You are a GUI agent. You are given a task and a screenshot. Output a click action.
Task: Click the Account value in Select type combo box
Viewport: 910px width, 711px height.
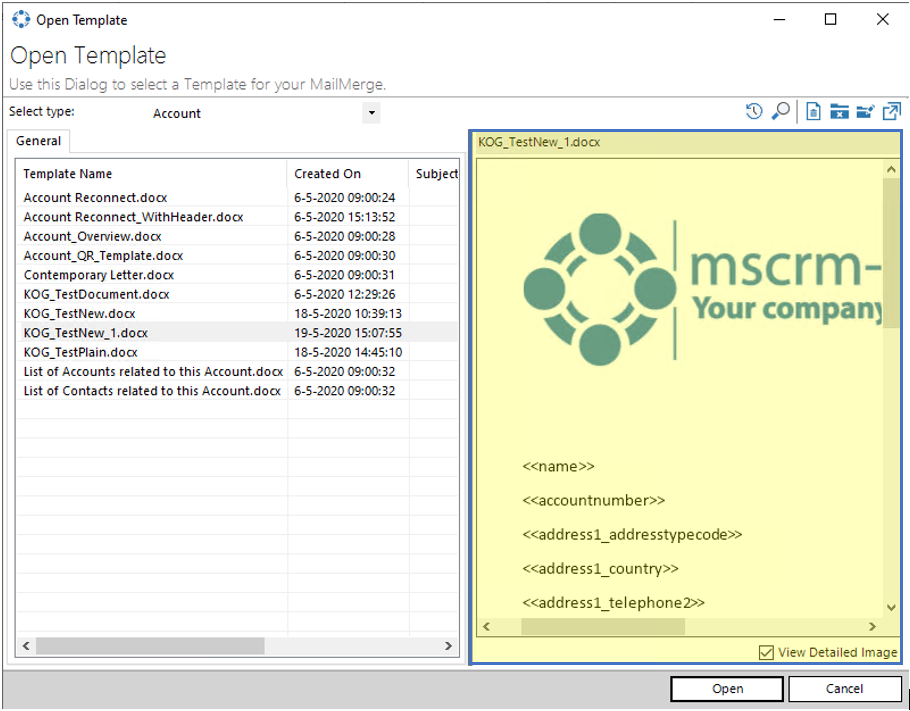(x=176, y=114)
